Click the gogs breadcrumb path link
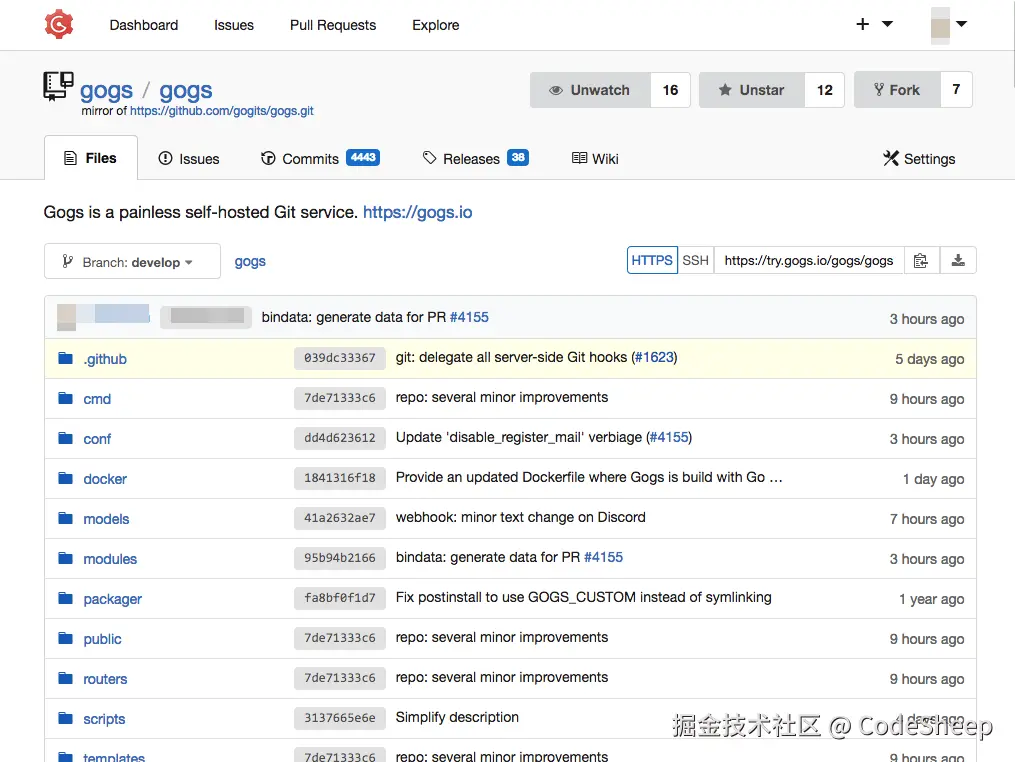 click(x=250, y=262)
